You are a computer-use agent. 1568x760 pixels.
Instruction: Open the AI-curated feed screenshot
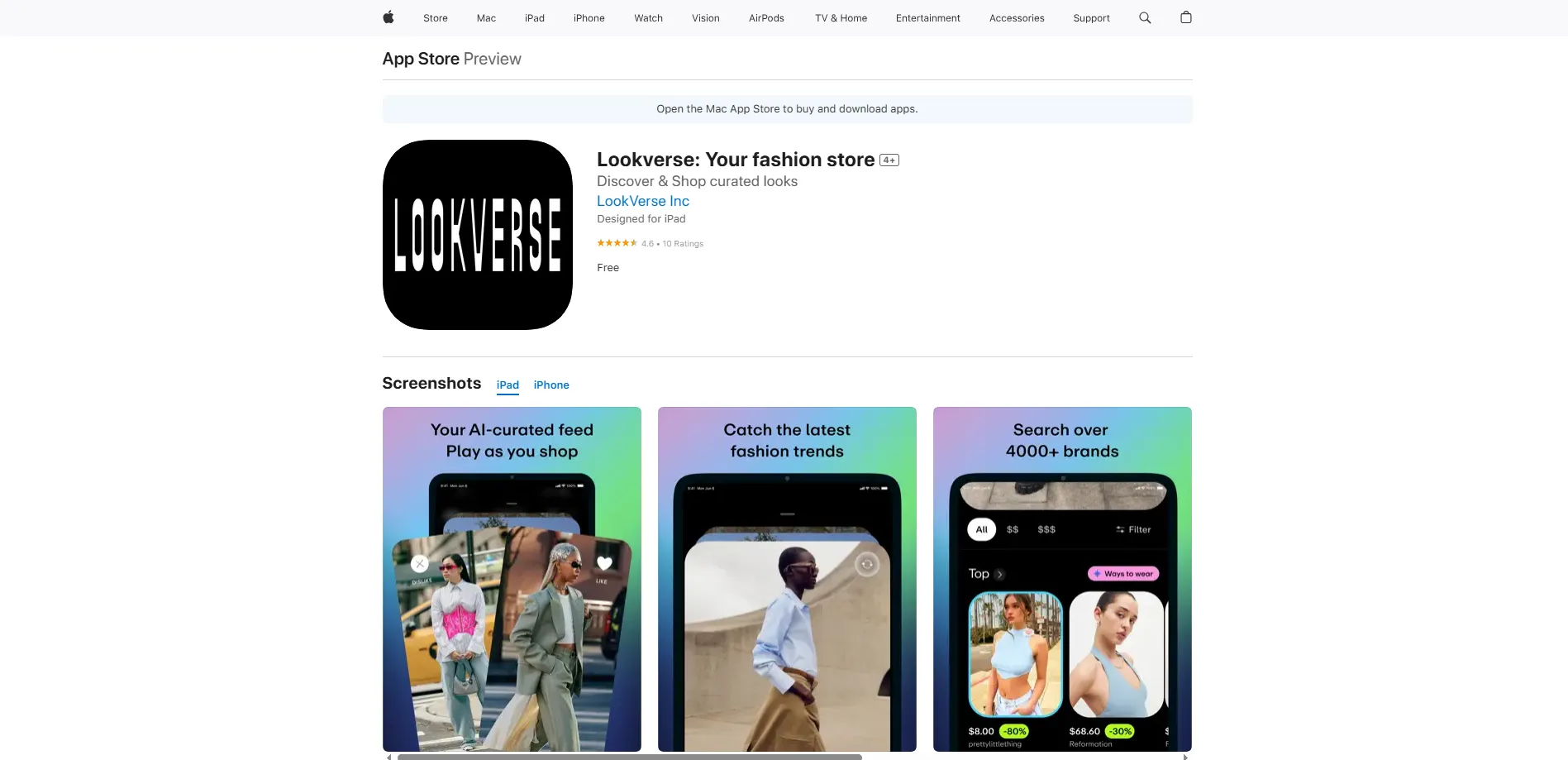pos(512,579)
